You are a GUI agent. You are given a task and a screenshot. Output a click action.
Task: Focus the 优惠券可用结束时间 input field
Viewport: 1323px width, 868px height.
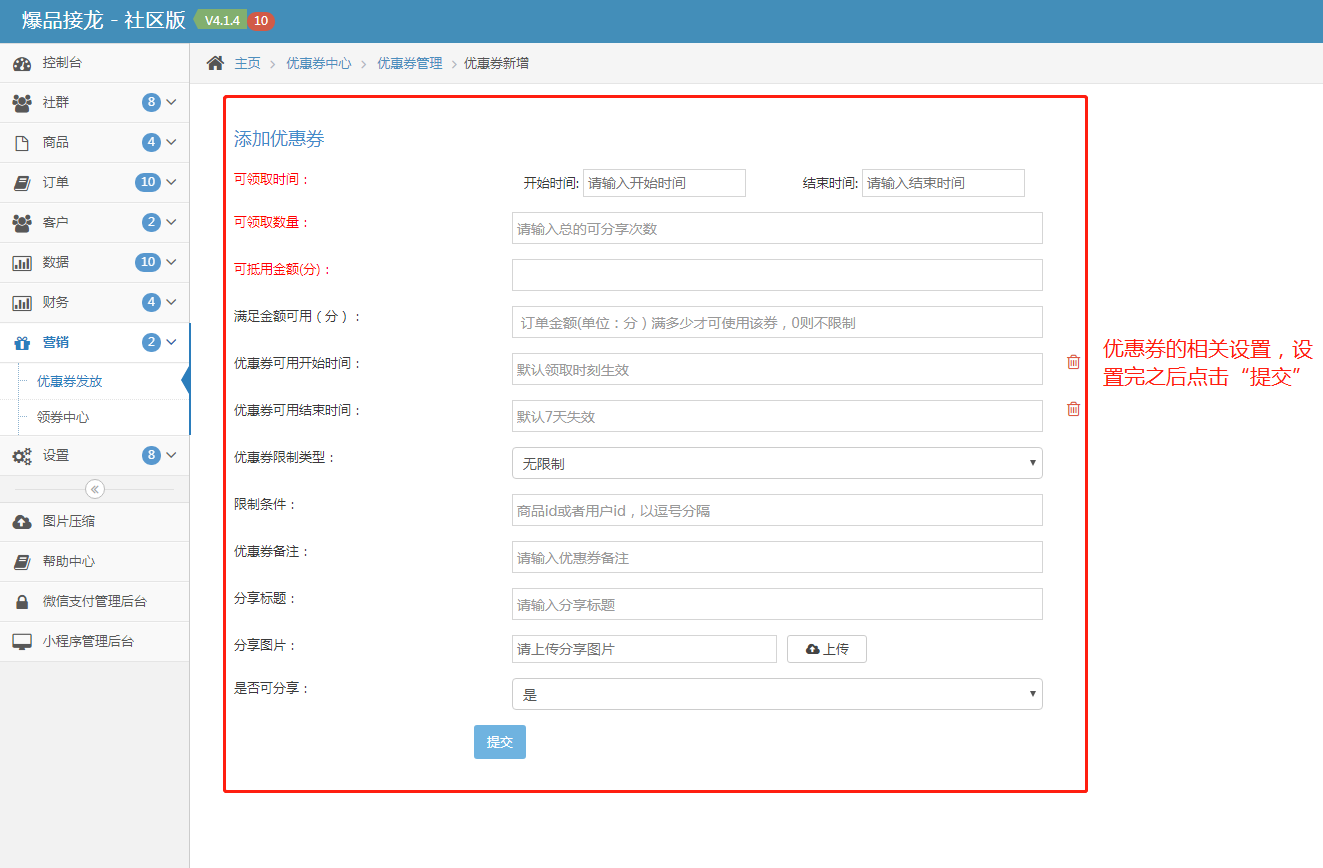[777, 416]
